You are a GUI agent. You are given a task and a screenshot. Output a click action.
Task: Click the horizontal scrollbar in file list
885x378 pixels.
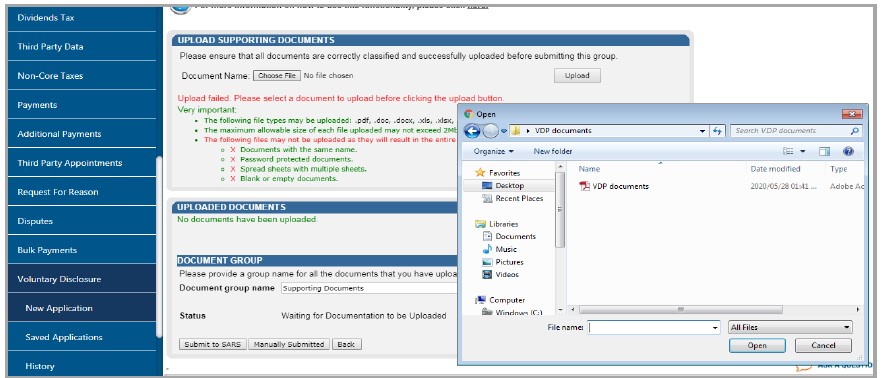point(681,310)
